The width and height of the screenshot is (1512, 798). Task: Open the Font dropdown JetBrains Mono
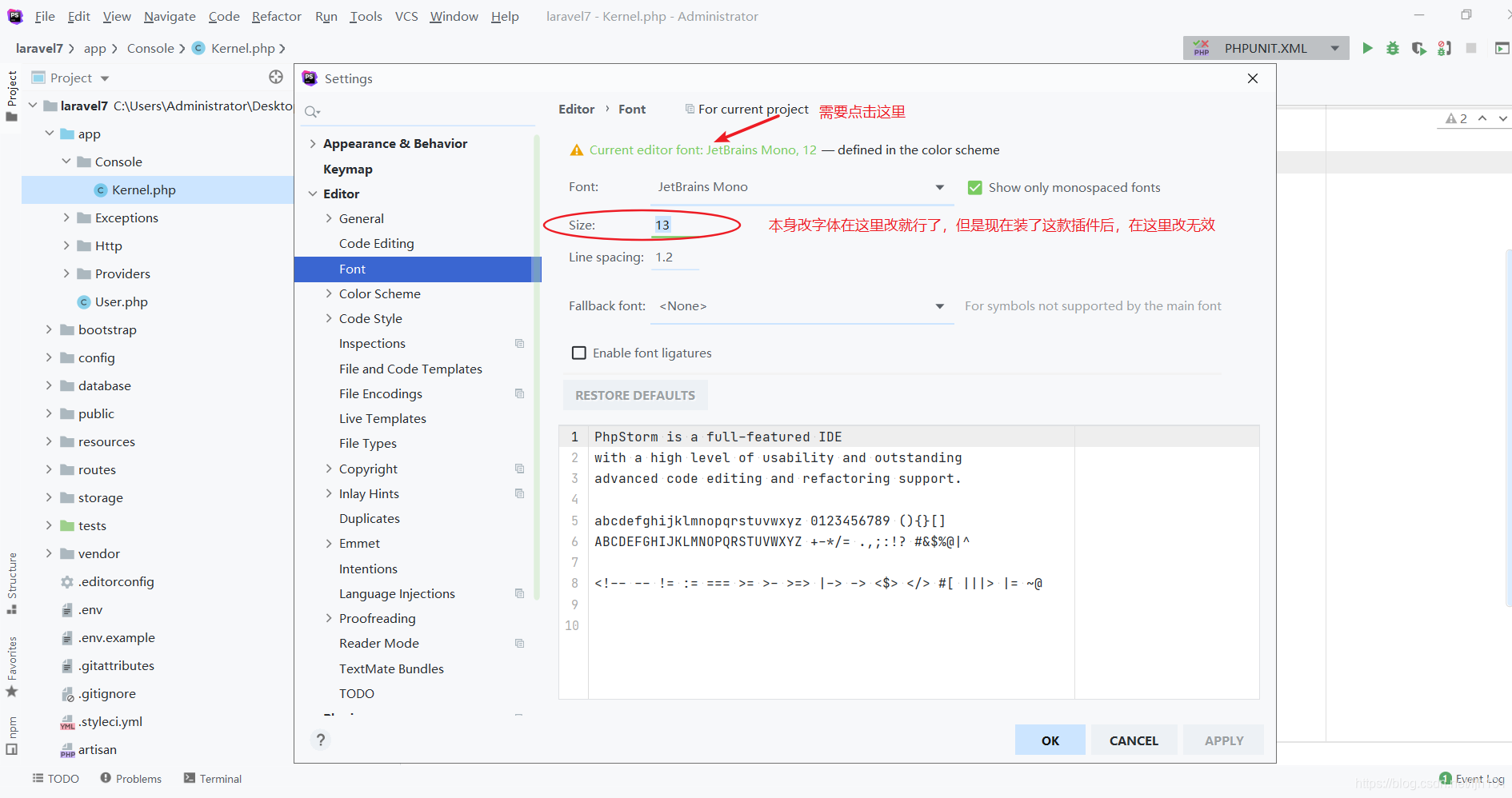pyautogui.click(x=802, y=187)
